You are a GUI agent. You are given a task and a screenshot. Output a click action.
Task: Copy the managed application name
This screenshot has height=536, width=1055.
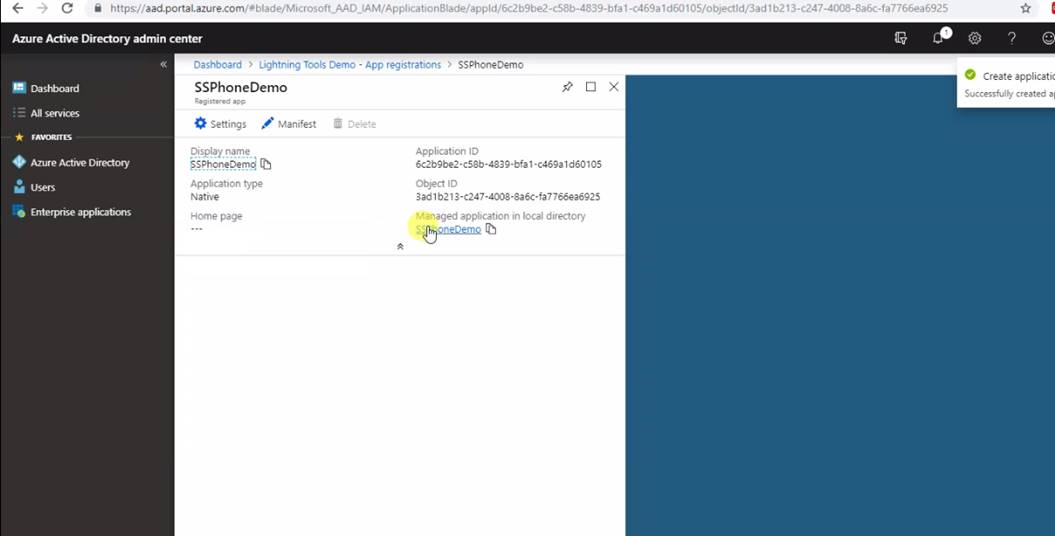click(x=491, y=229)
